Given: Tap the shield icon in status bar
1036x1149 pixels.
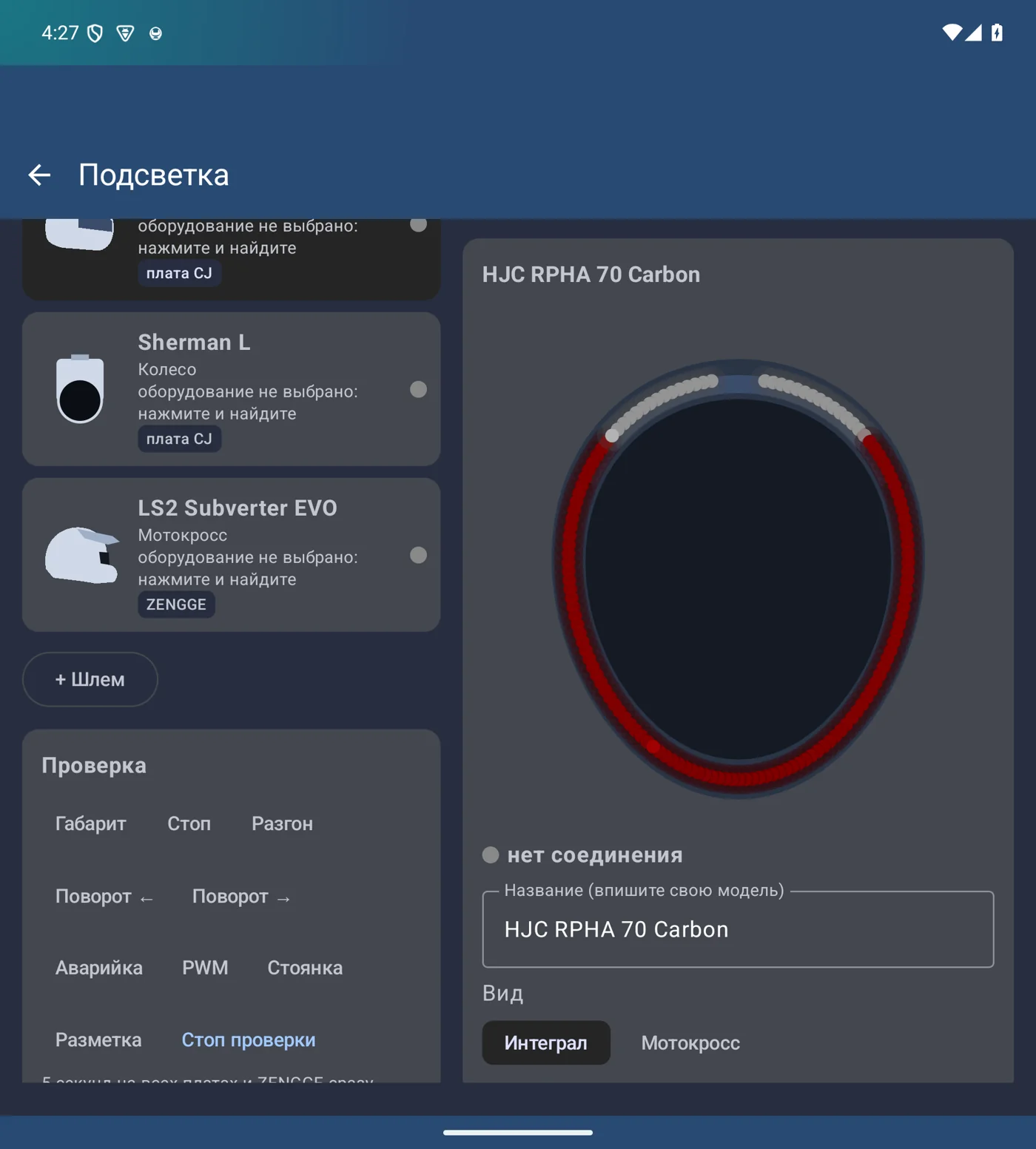Looking at the screenshot, I should (95, 33).
